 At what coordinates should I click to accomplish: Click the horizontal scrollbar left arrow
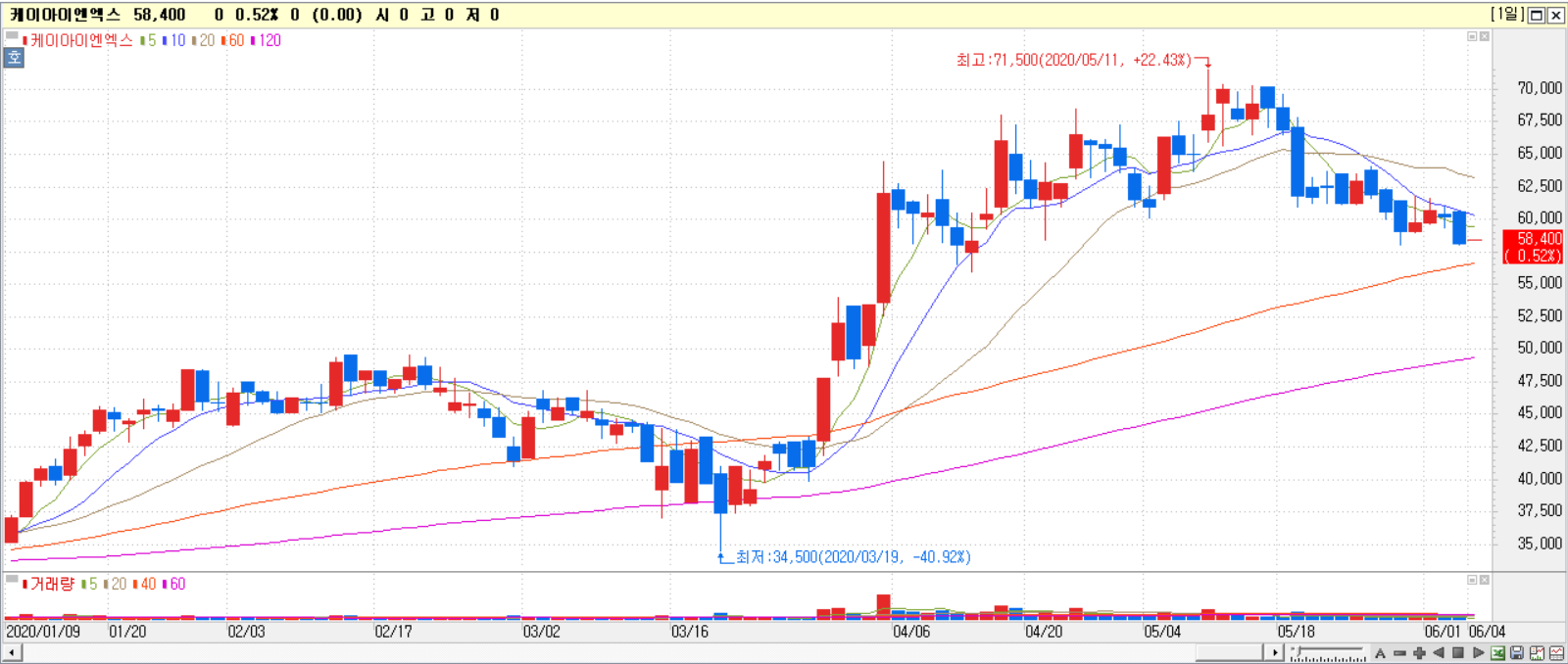pos(11,652)
